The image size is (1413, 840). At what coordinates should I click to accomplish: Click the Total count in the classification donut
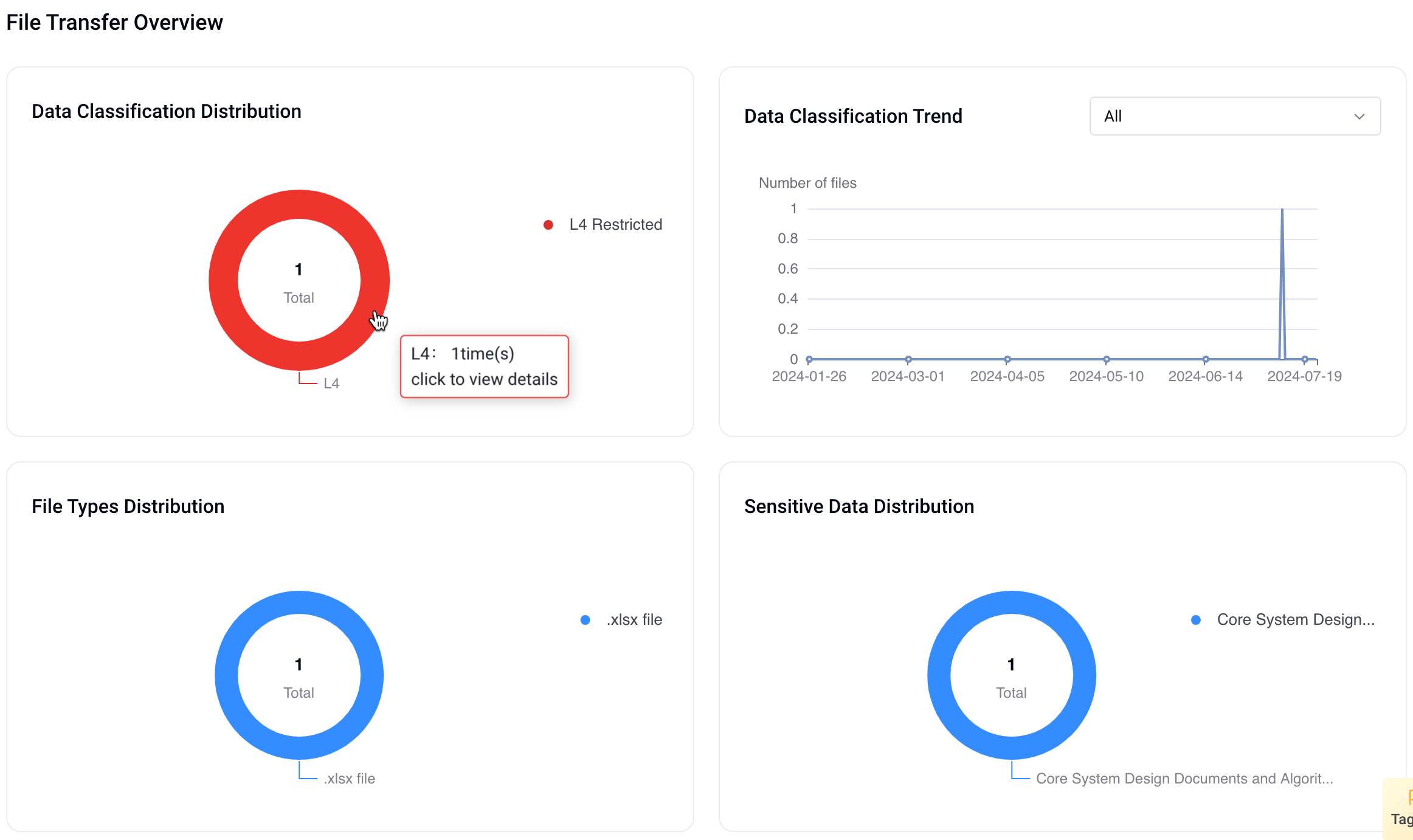click(x=299, y=270)
